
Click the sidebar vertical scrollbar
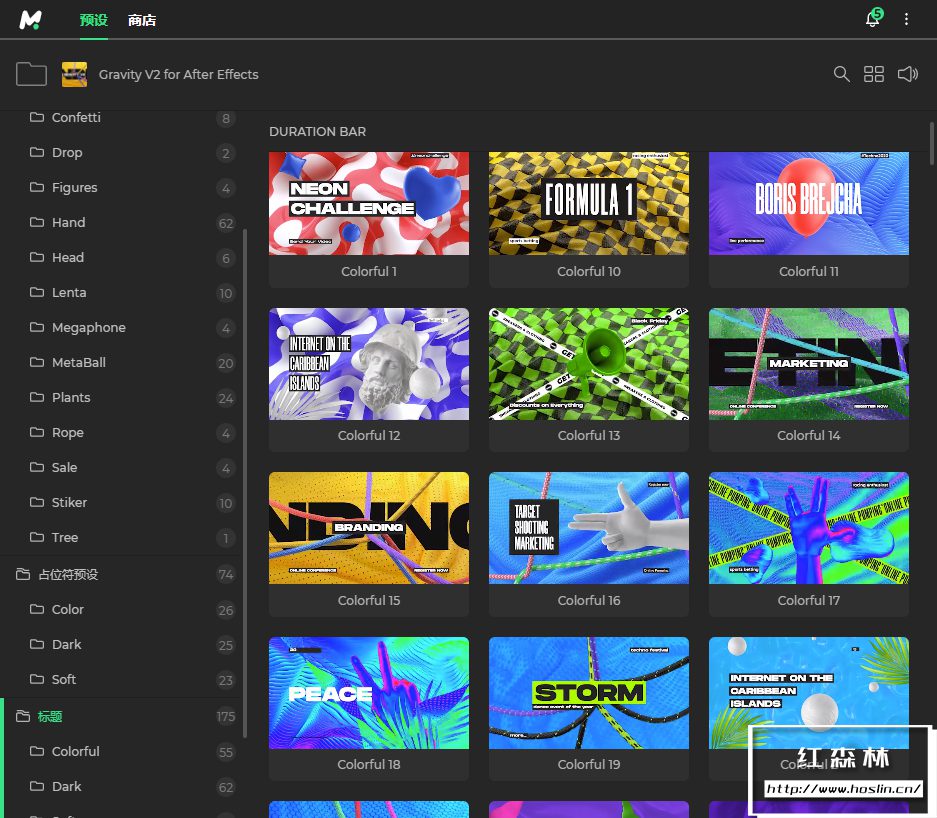245,483
